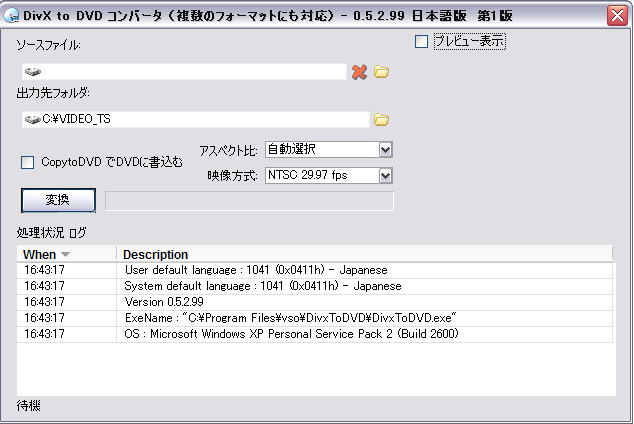The image size is (634, 424).
Task: Clear source file with red X icon
Action: 359,72
